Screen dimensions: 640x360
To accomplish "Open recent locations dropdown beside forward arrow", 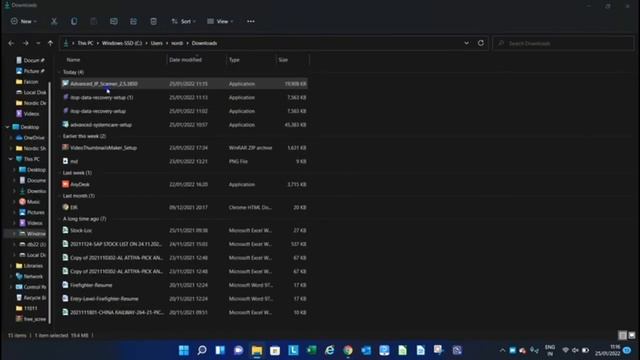I will point(38,43).
